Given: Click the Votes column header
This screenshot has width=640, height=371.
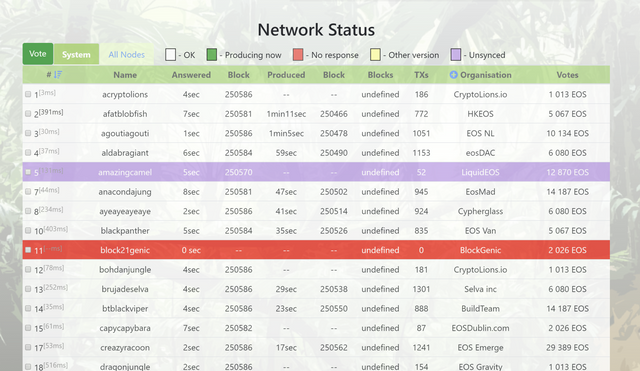Looking at the screenshot, I should tap(567, 75).
